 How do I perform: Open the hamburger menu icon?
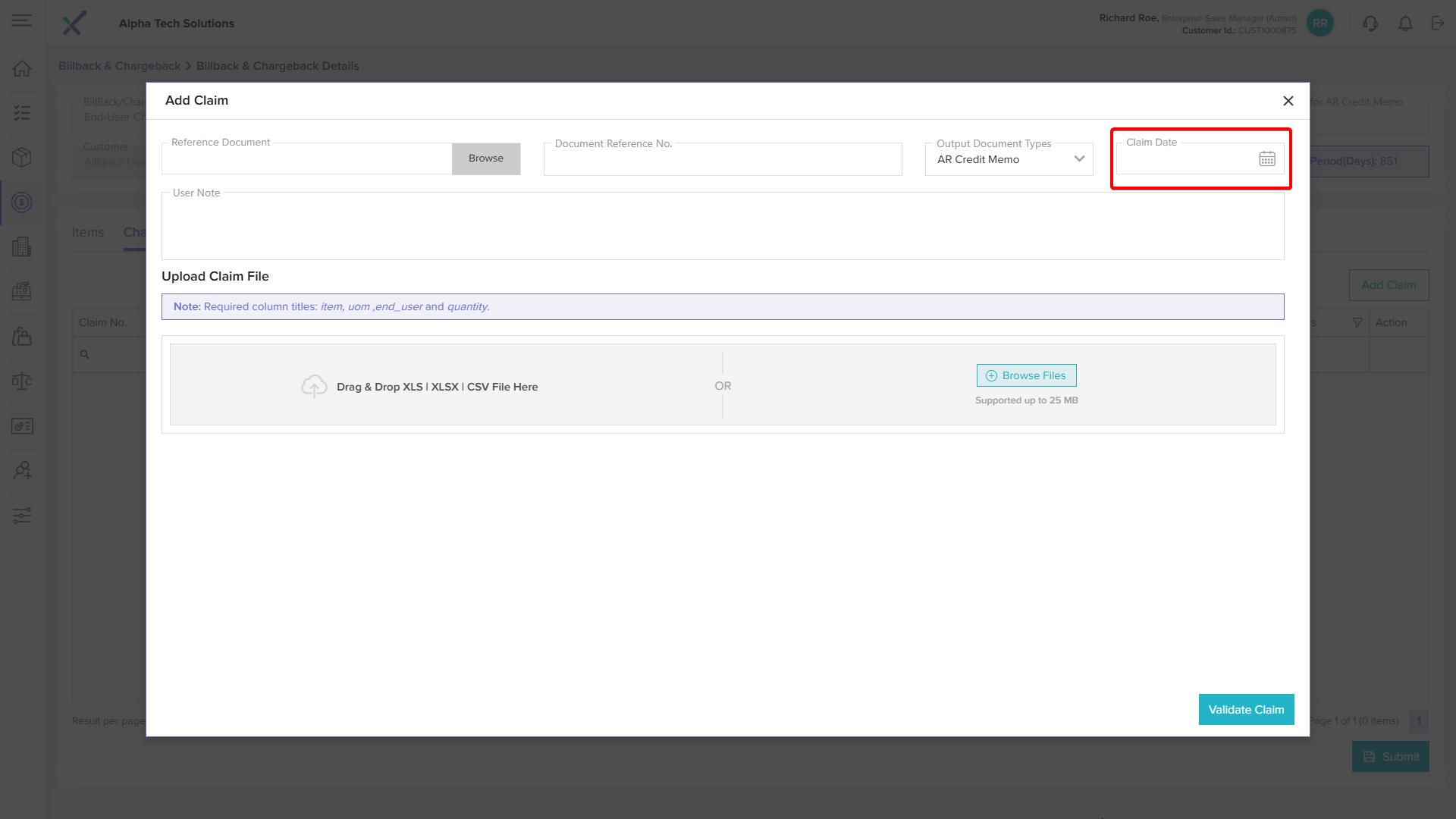pyautogui.click(x=22, y=20)
